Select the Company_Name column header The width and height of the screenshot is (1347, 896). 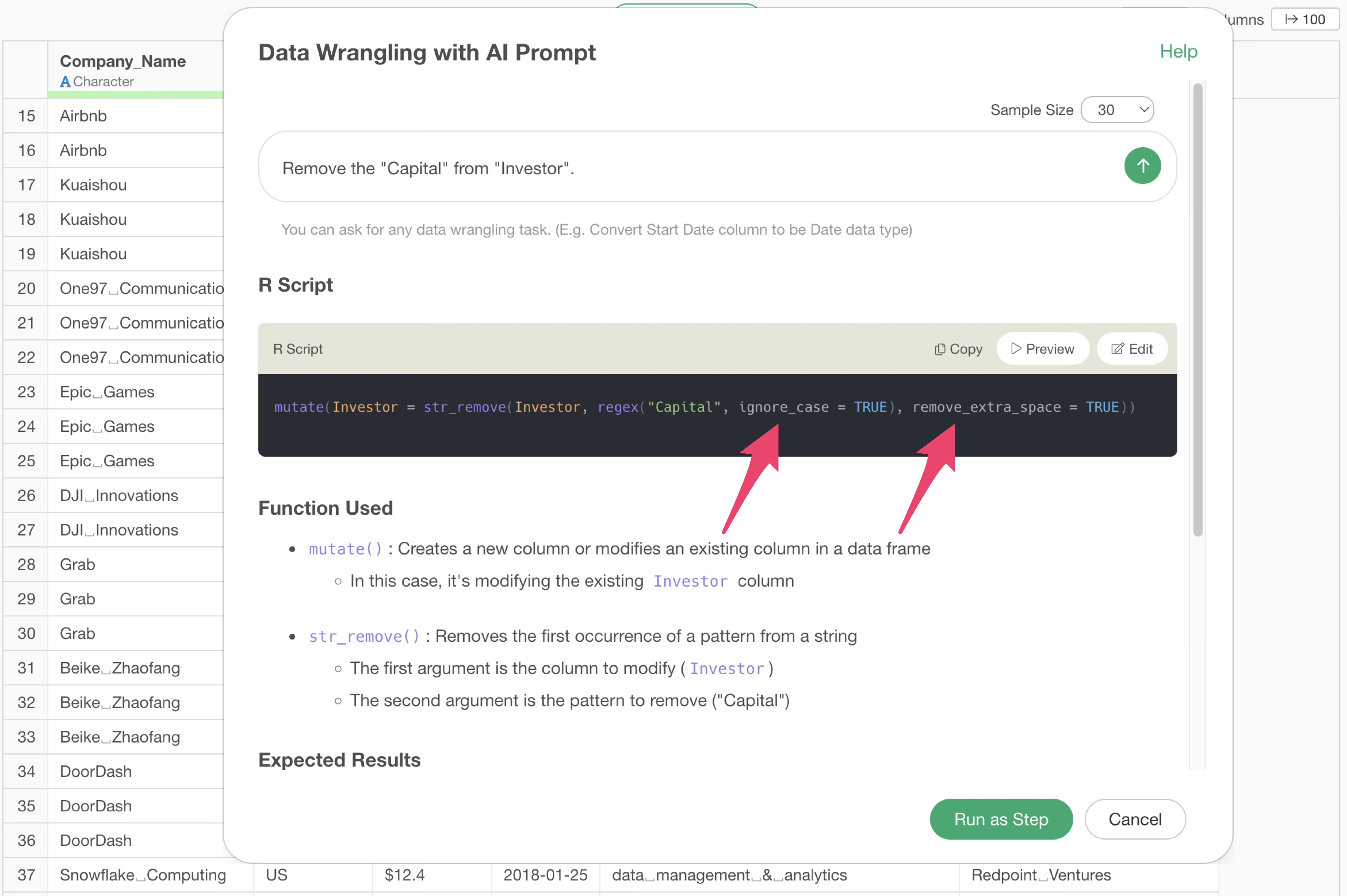coord(123,61)
